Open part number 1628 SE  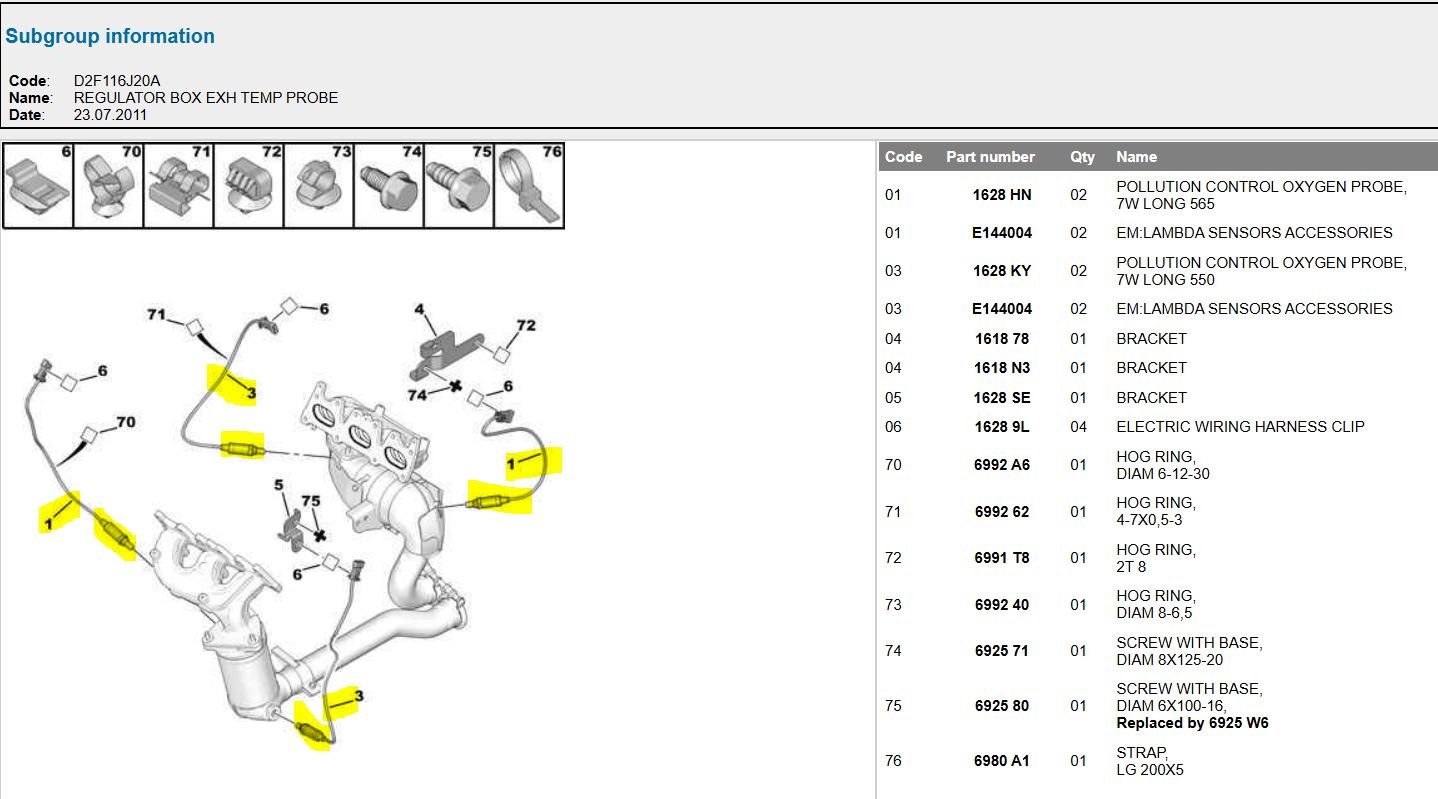[1002, 398]
